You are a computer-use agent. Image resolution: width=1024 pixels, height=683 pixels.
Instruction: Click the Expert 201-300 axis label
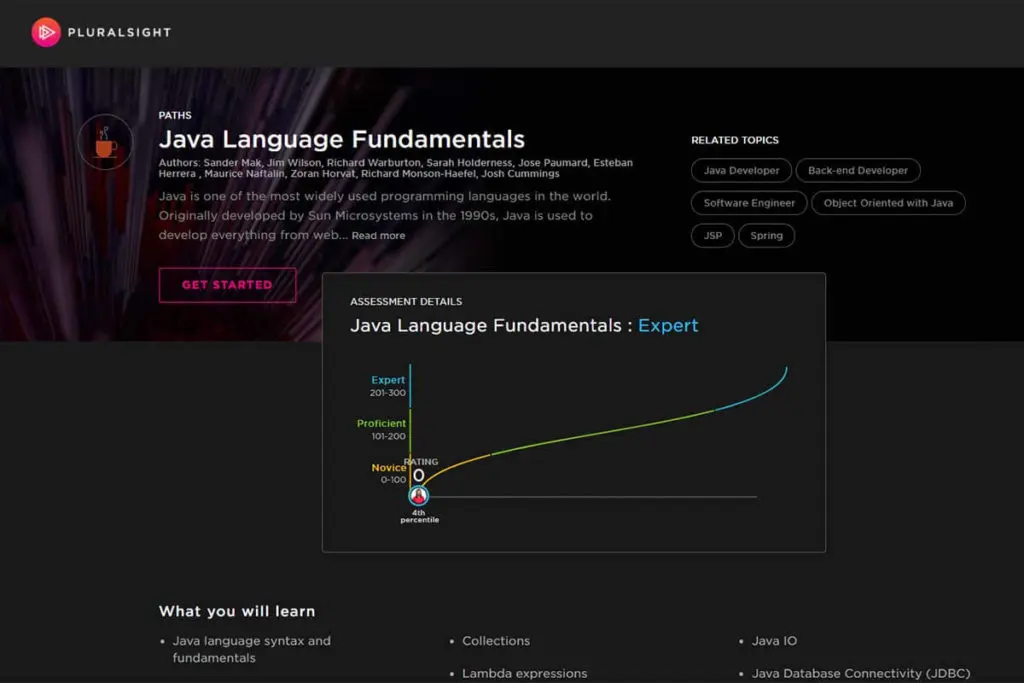coord(388,386)
